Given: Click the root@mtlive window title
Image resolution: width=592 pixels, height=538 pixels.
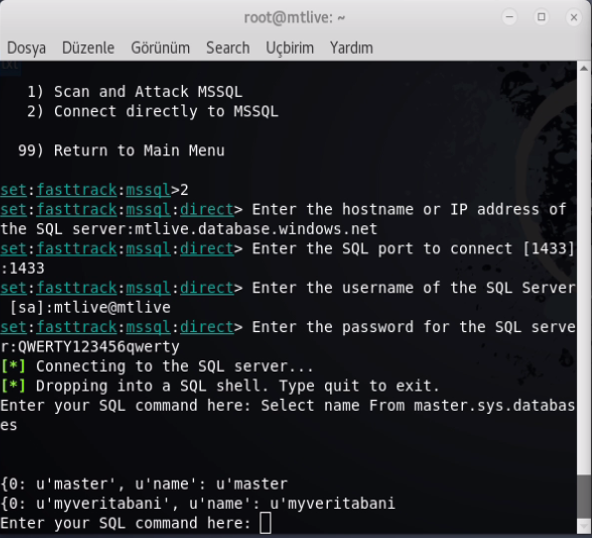Looking at the screenshot, I should point(294,17).
